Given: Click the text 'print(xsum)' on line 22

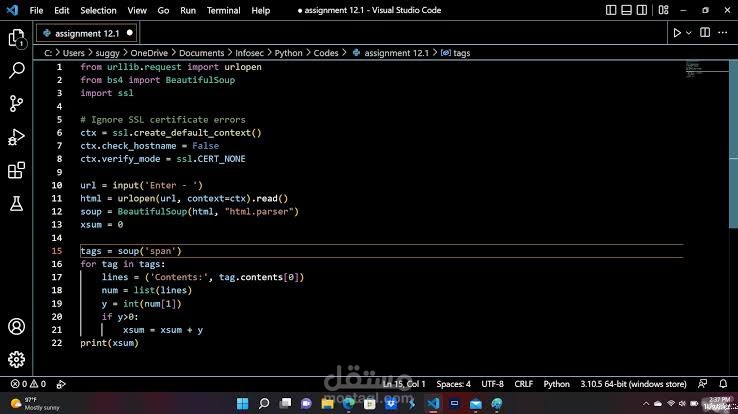Looking at the screenshot, I should pos(109,343).
